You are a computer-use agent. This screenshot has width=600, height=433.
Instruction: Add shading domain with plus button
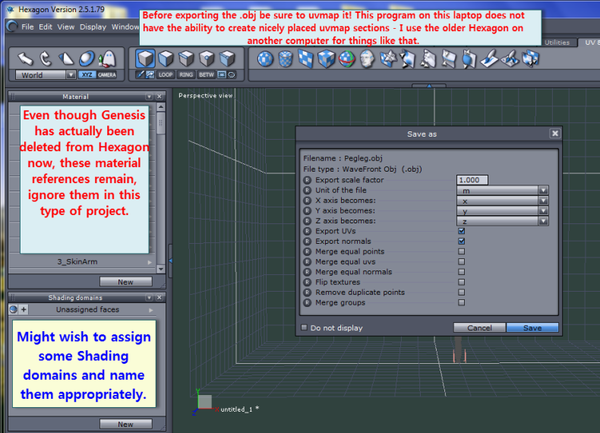point(24,309)
